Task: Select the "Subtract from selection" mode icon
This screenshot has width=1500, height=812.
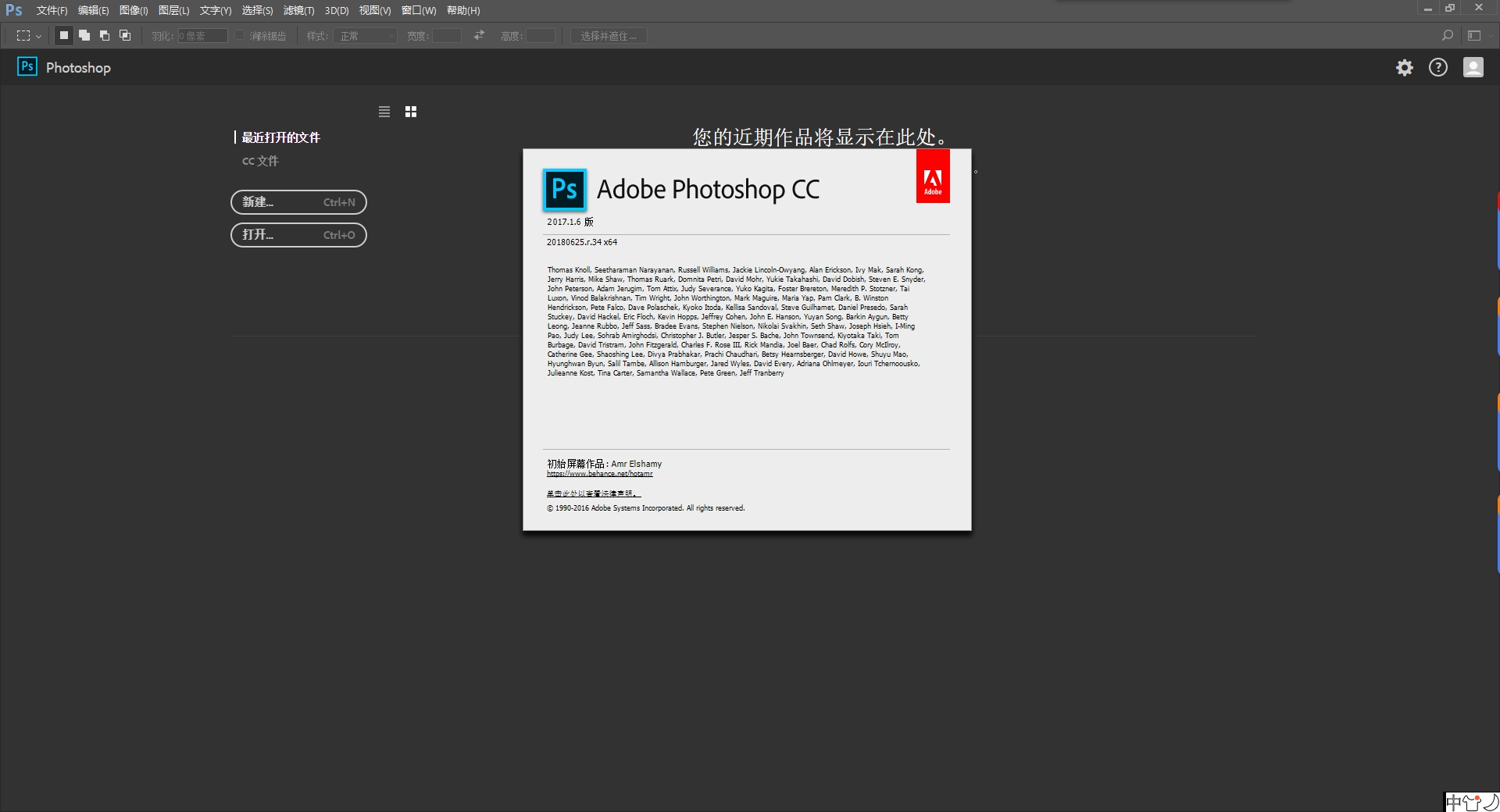Action: click(x=104, y=35)
